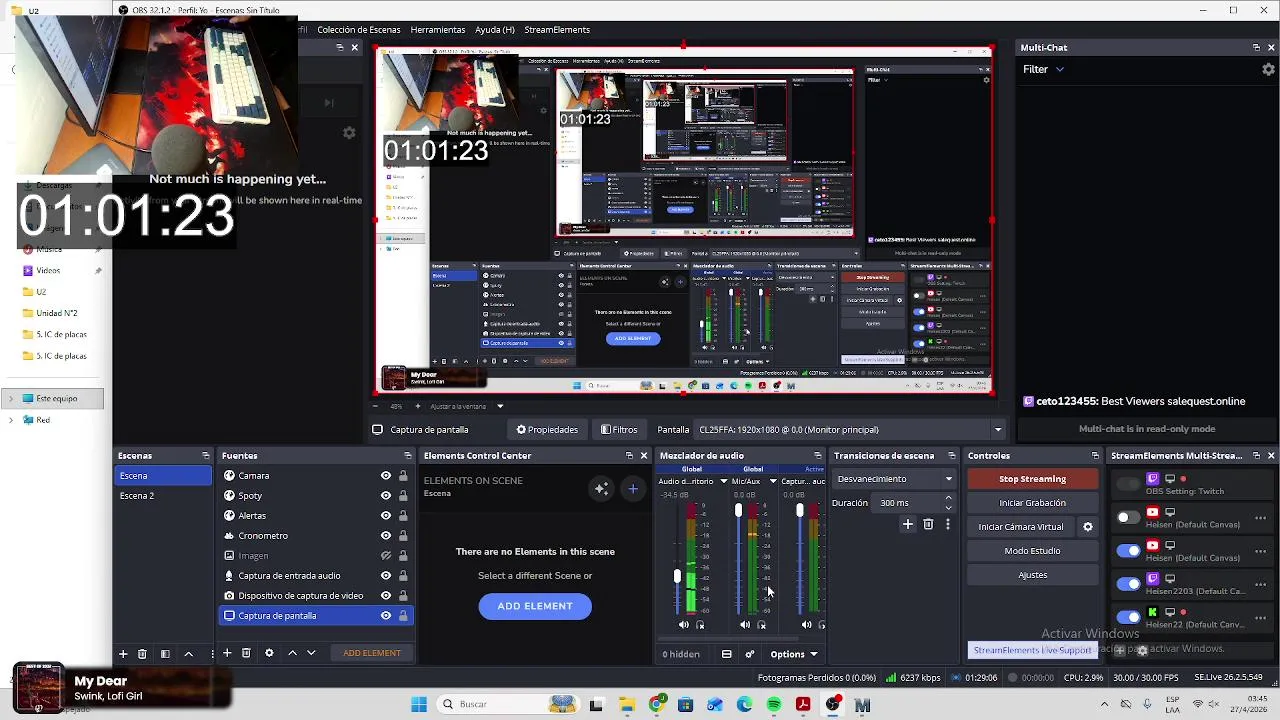Toggle monitoring headphone icon for Mic/Aux

(762, 625)
